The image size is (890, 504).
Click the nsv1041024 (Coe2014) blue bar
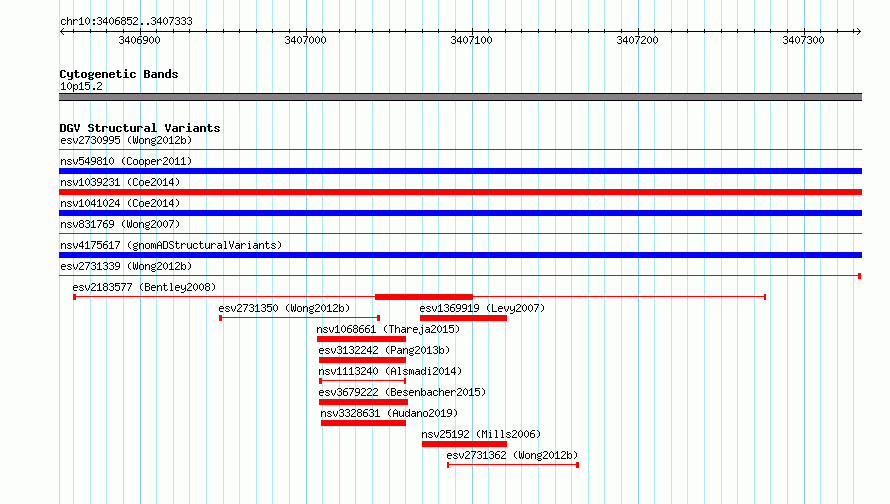pyautogui.click(x=460, y=213)
